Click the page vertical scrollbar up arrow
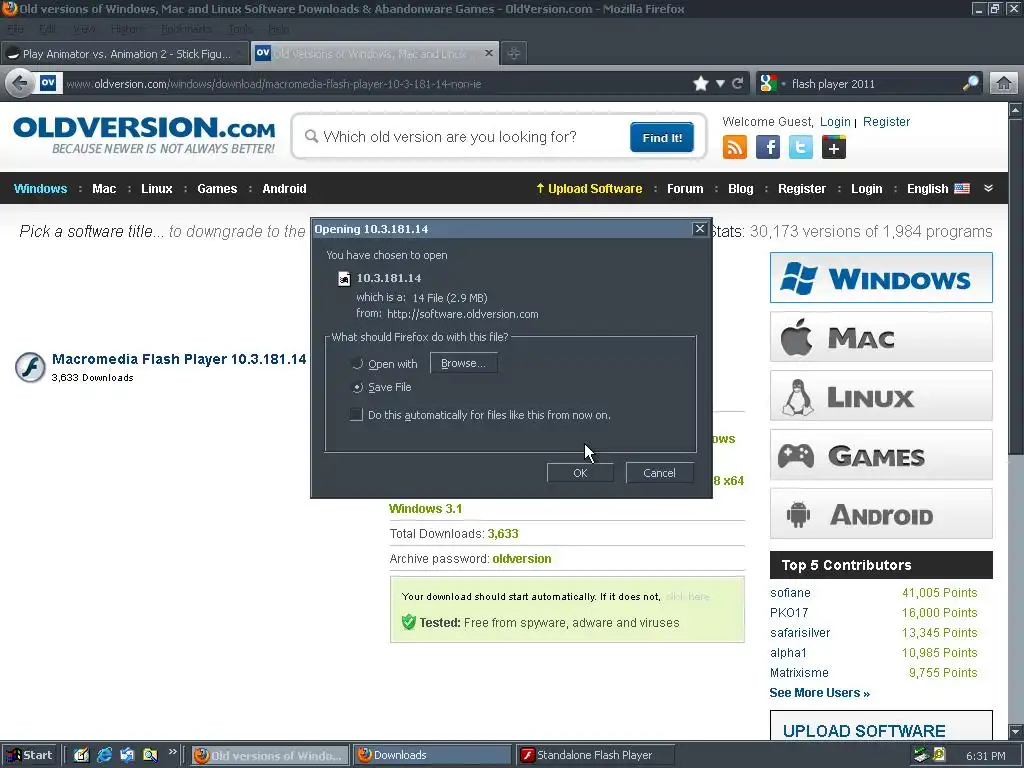The image size is (1024, 768). (x=1016, y=110)
